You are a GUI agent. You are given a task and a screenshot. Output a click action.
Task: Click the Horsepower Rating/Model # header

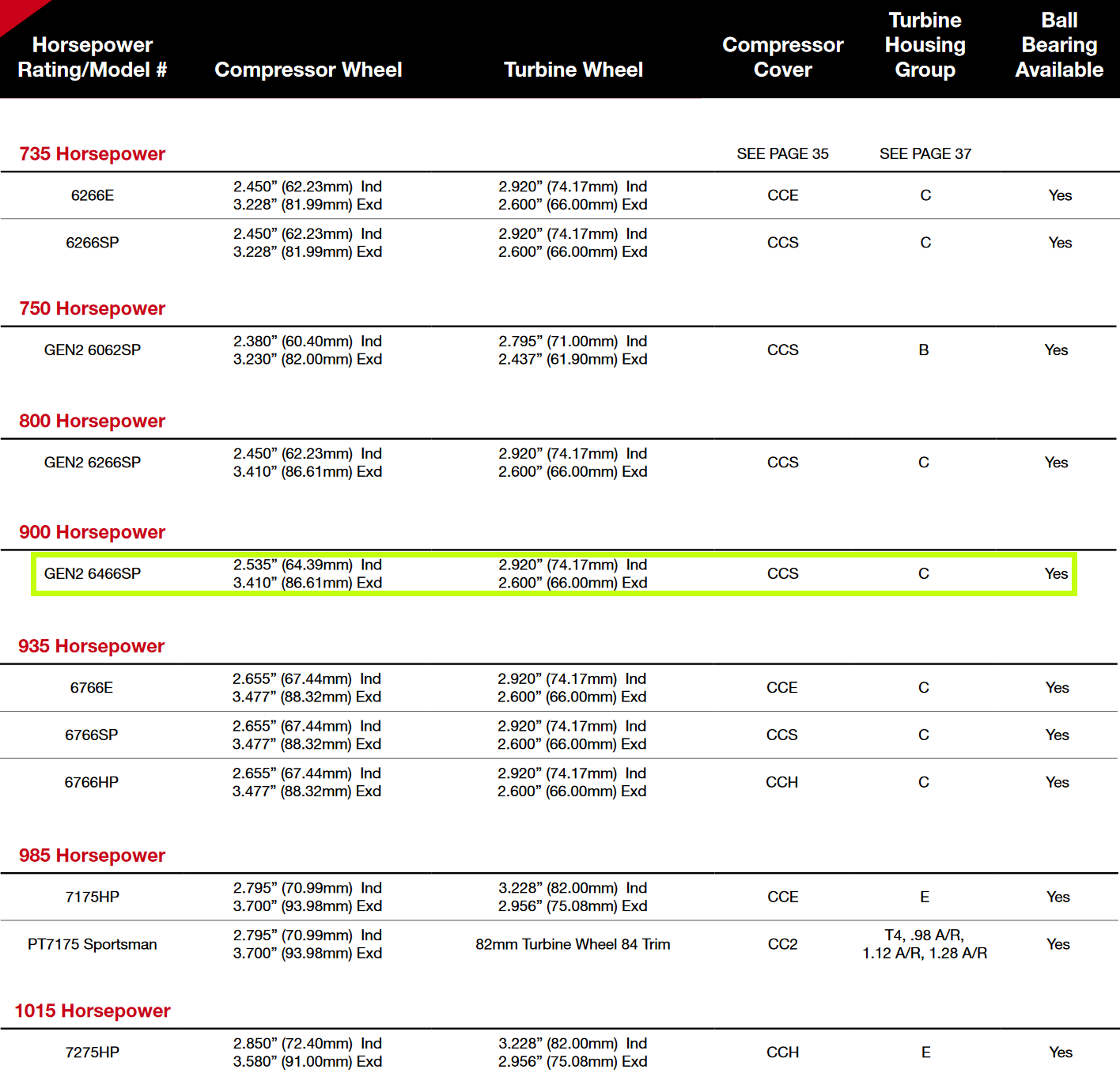[93, 57]
